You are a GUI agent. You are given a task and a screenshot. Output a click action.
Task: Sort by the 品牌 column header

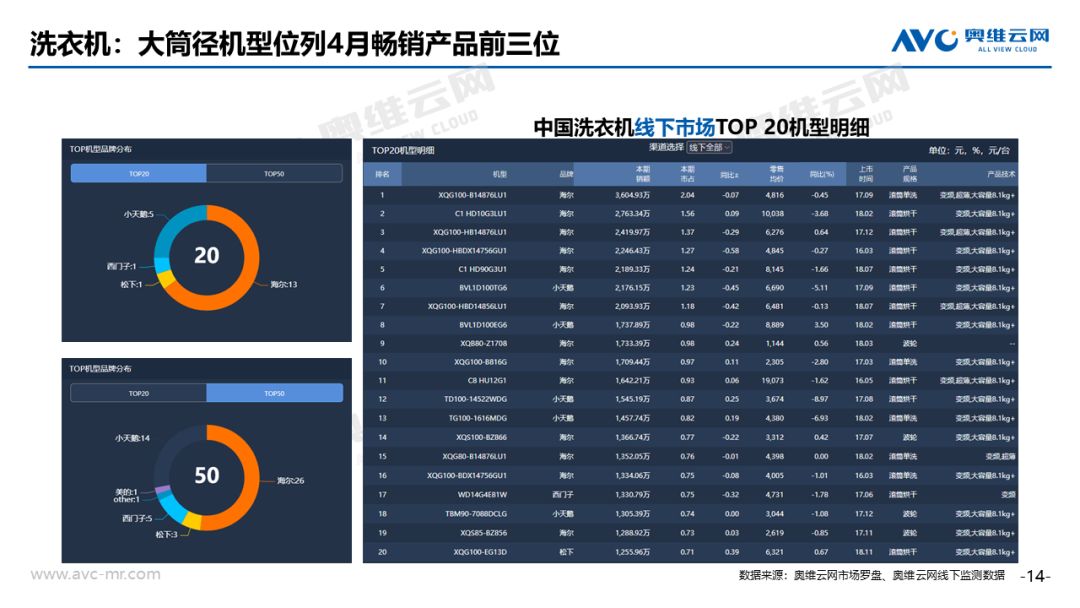(566, 174)
